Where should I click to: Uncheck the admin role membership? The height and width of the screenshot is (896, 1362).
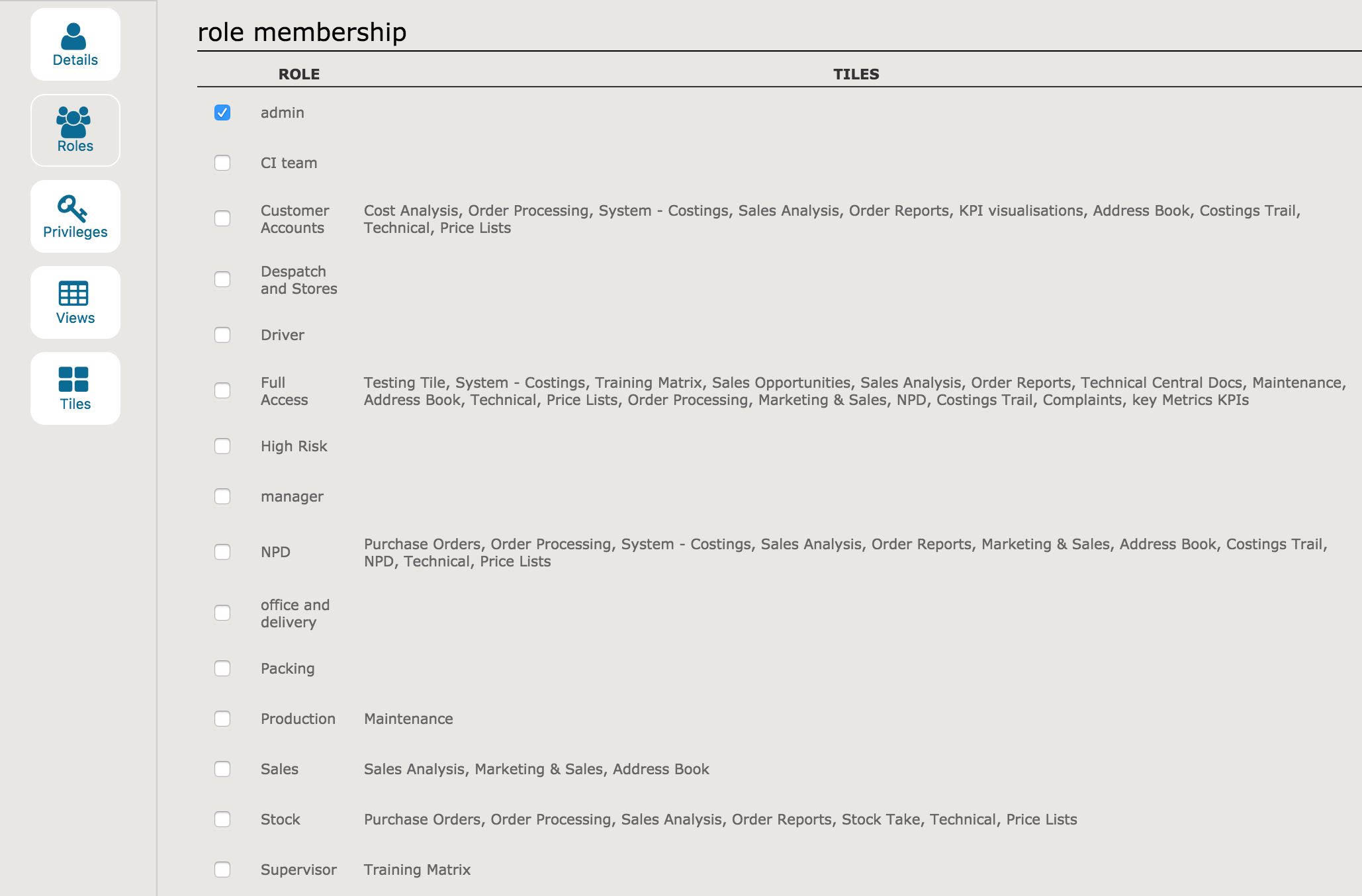222,112
